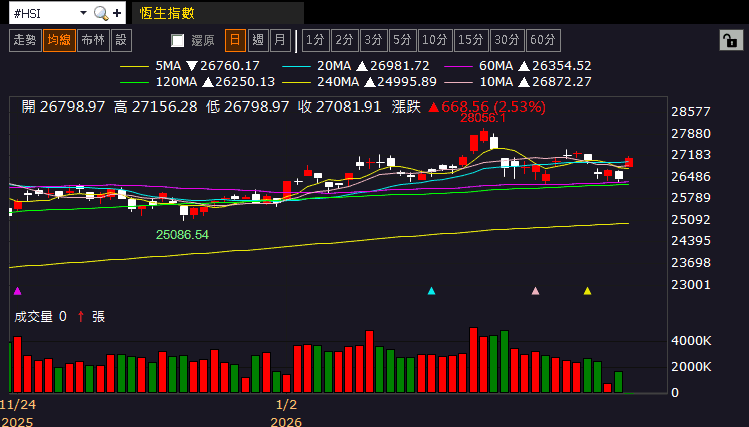
Task: Select the 60分 interval button
Action: coord(543,40)
